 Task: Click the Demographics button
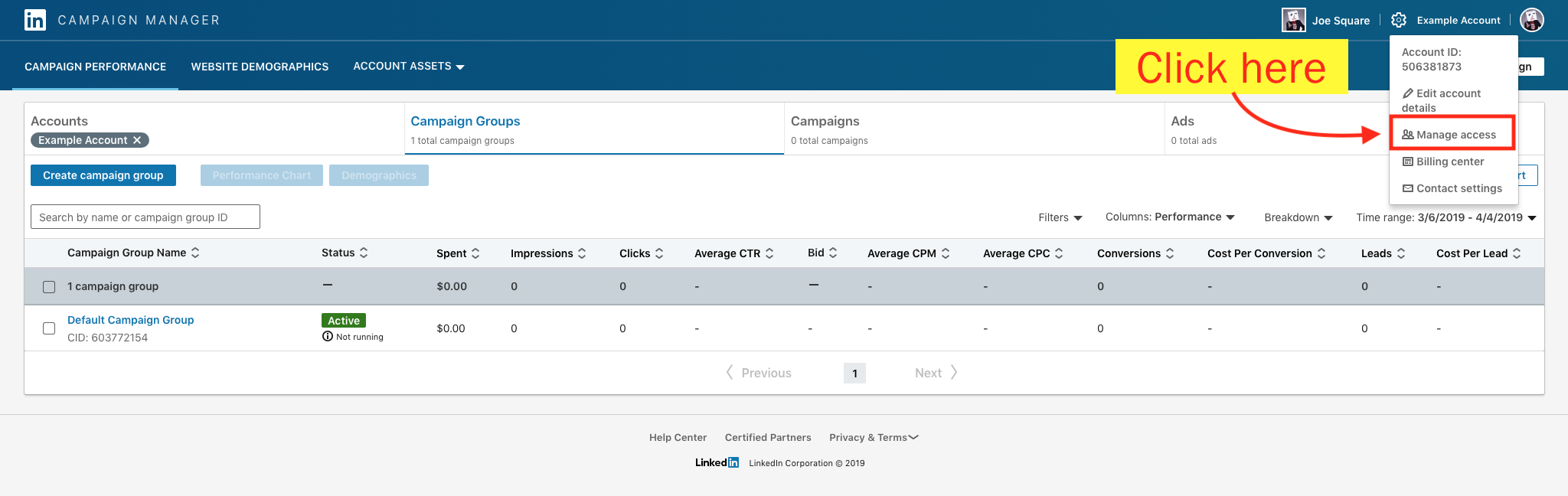[x=379, y=175]
